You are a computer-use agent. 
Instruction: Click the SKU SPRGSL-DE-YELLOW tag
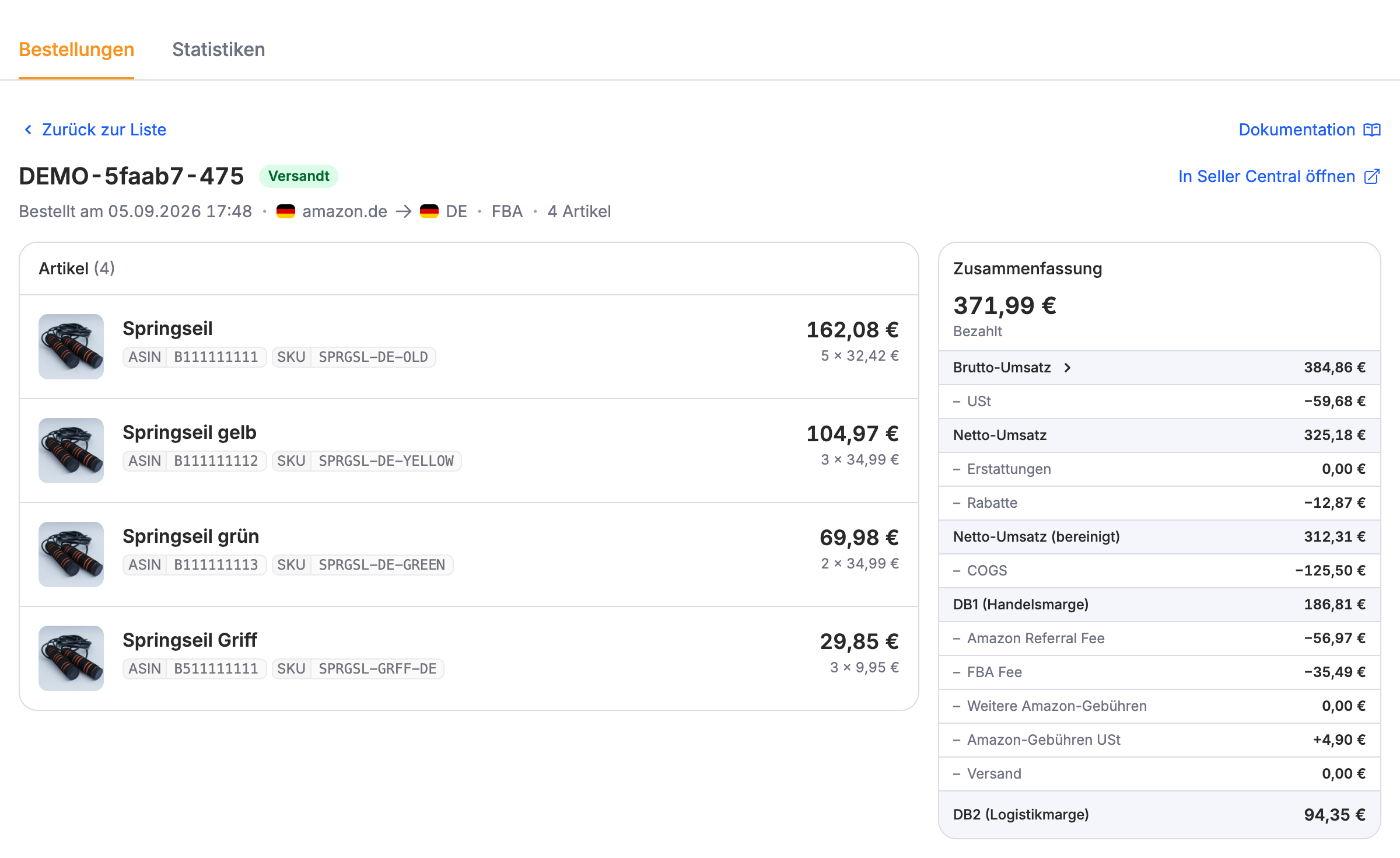tap(367, 461)
